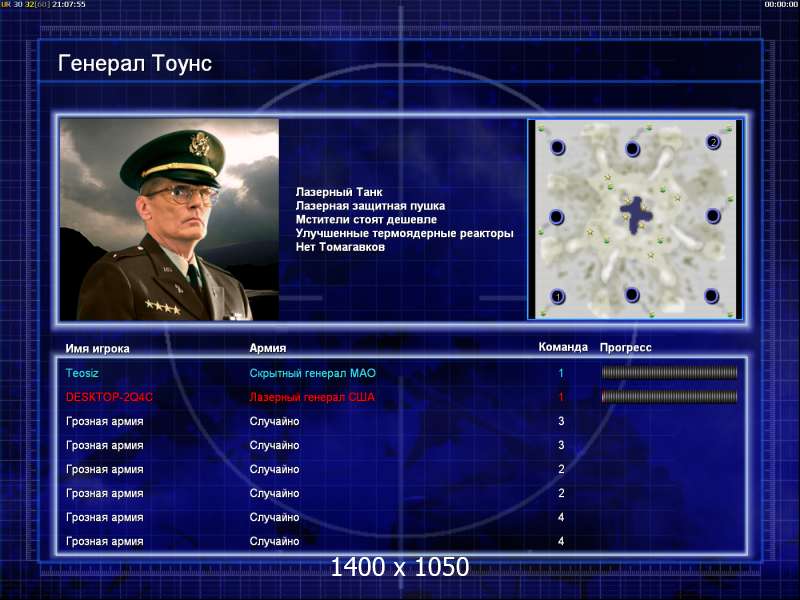Choose the bottom-center start position on minimap
The height and width of the screenshot is (600, 800).
pyautogui.click(x=632, y=294)
